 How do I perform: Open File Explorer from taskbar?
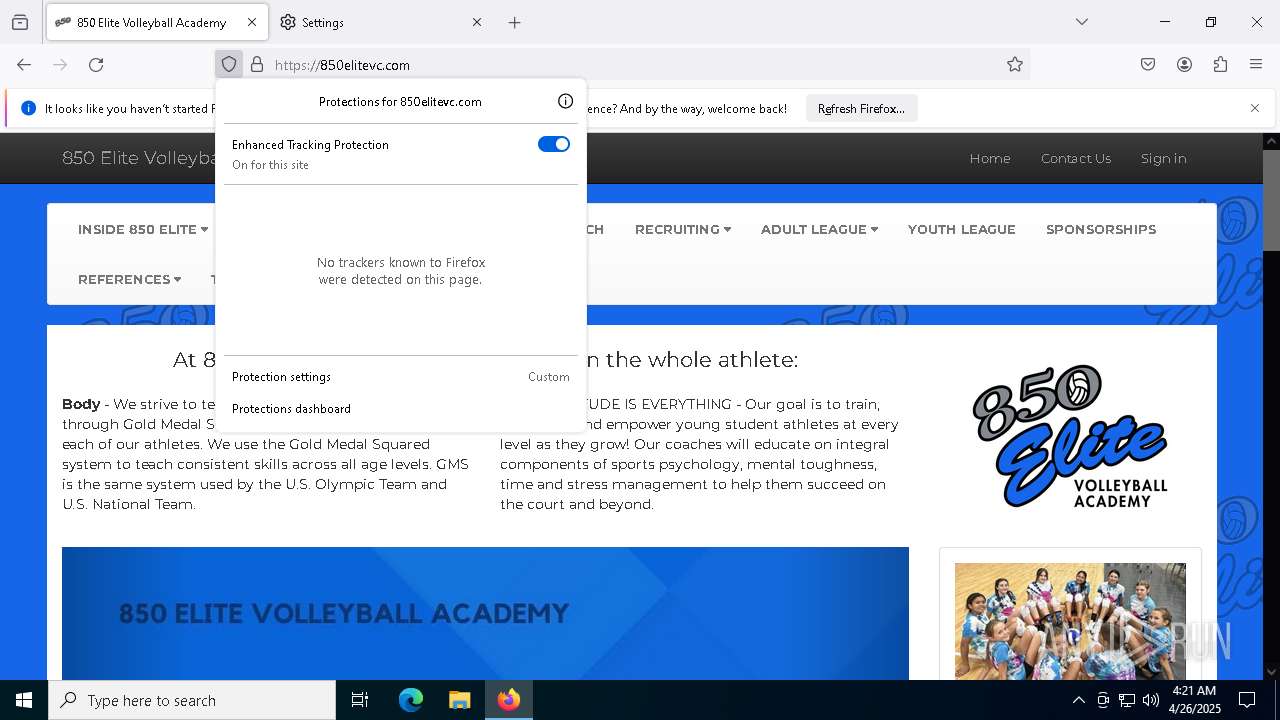coord(459,700)
